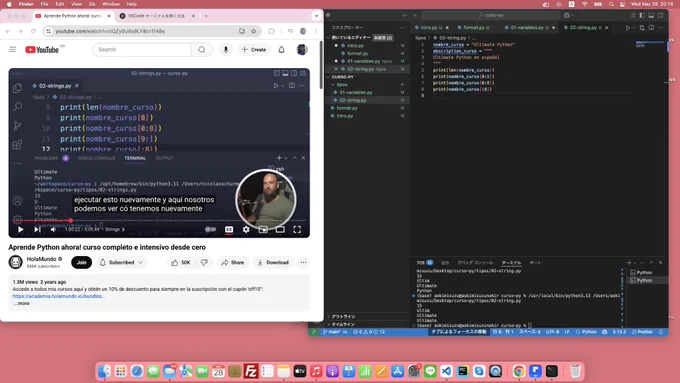Image resolution: width=680 pixels, height=383 pixels.
Task: Click the main branch in VS Code status bar
Action: click(x=331, y=332)
